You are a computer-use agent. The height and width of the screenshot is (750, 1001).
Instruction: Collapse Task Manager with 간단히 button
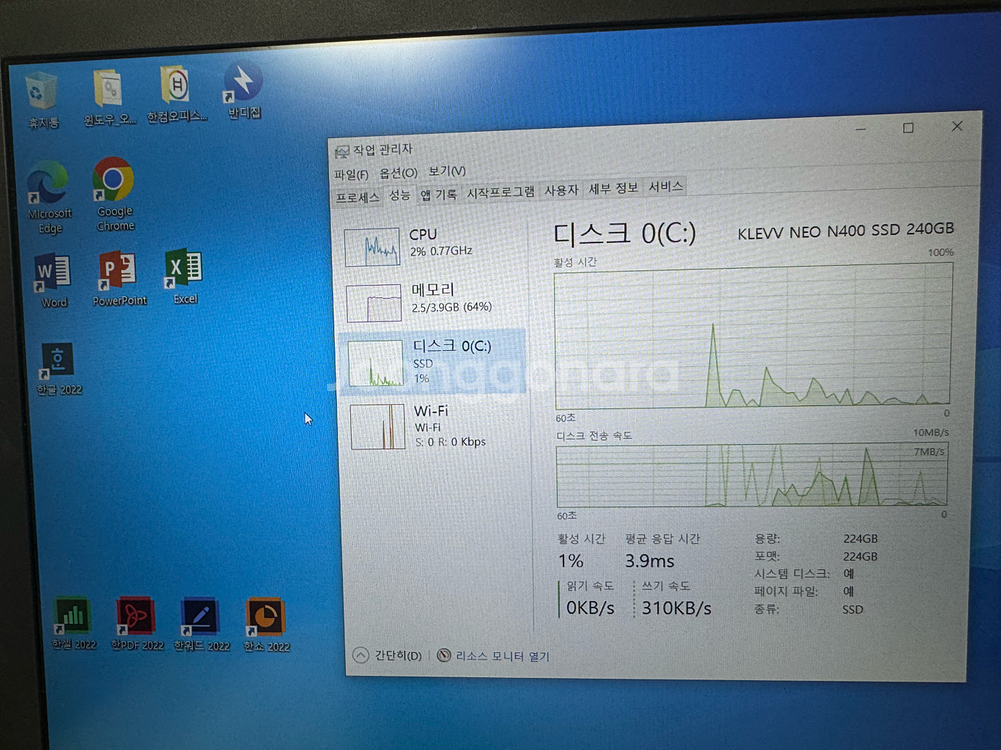(387, 656)
